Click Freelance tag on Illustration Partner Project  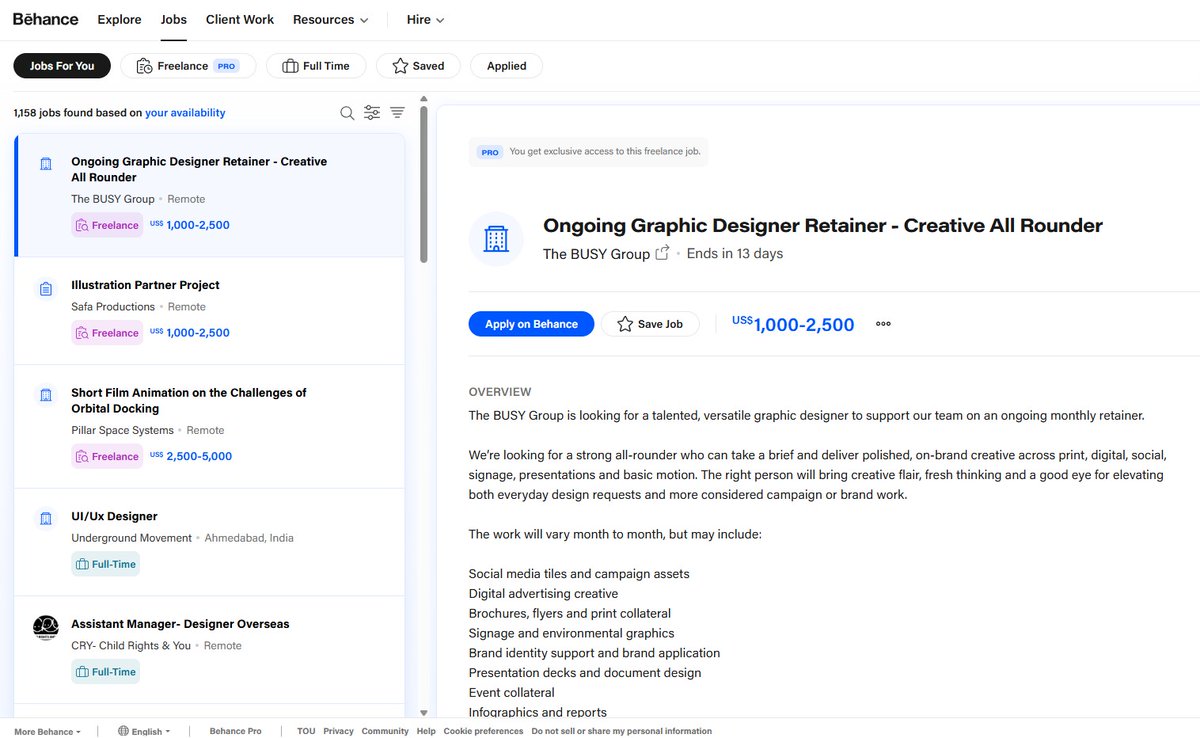(107, 333)
